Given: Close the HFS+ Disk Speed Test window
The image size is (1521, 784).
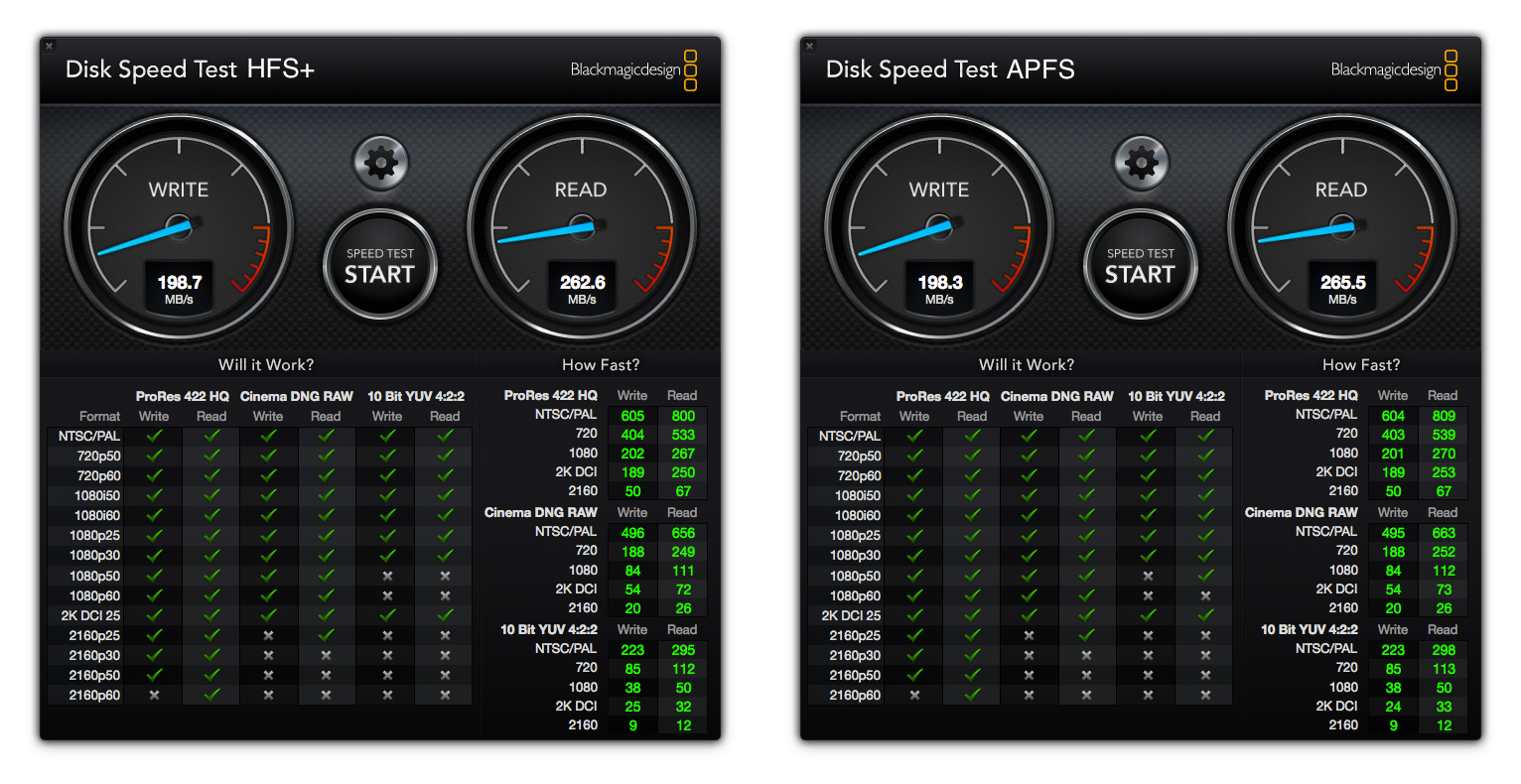Looking at the screenshot, I should pos(49,46).
